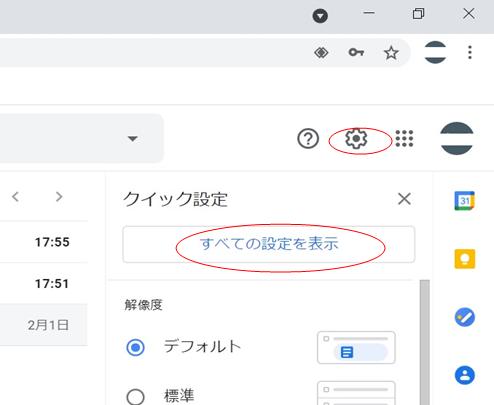This screenshot has height=405, width=494.
Task: Open Google Calendar in the side panel
Action: pyautogui.click(x=465, y=201)
